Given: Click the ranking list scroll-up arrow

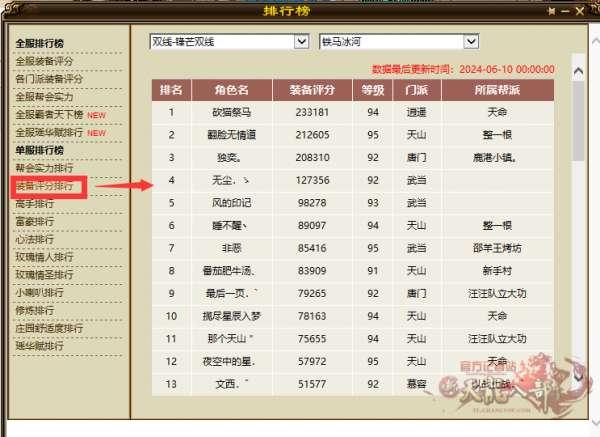Looking at the screenshot, I should (579, 71).
